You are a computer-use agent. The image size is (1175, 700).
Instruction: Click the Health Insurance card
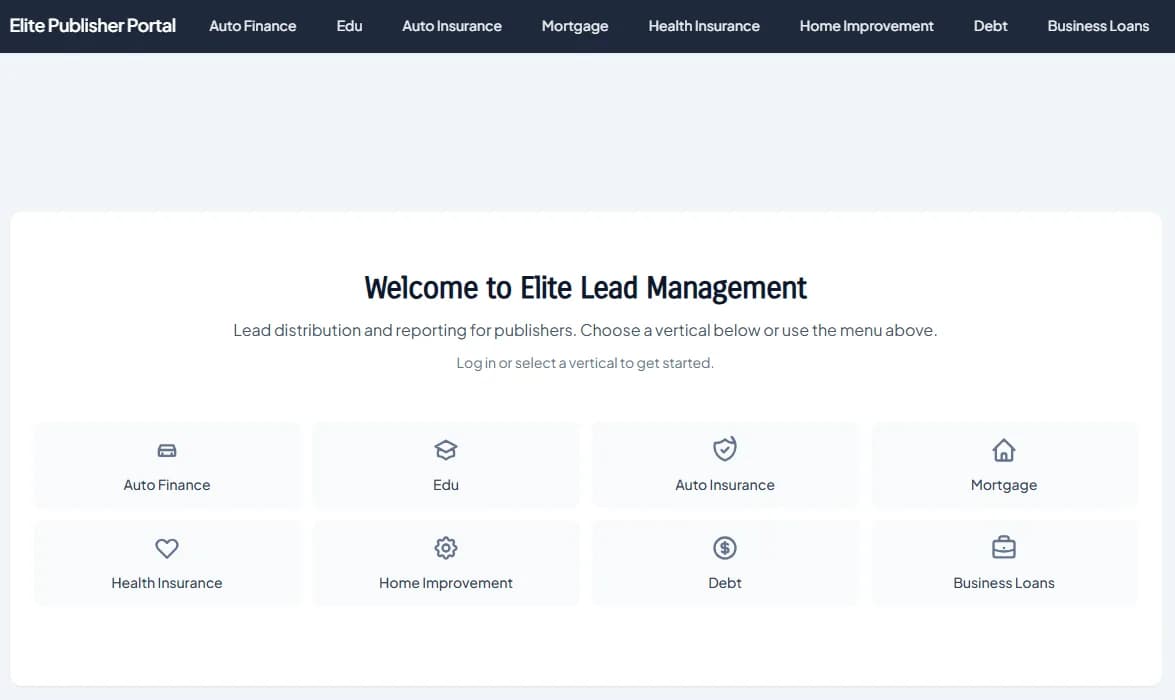click(x=166, y=563)
